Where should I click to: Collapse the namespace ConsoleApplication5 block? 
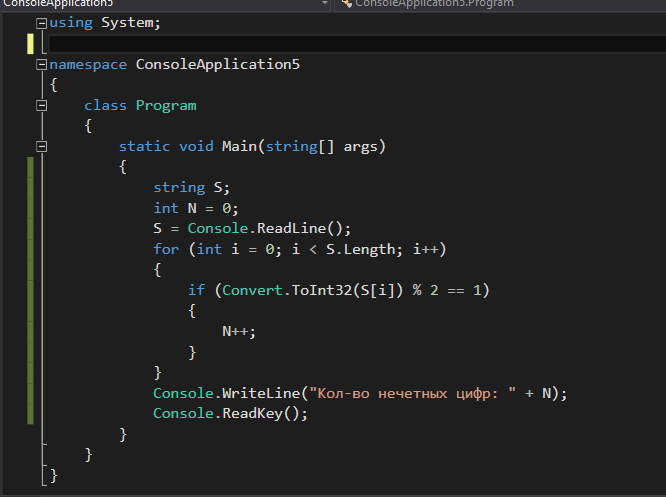click(x=41, y=64)
